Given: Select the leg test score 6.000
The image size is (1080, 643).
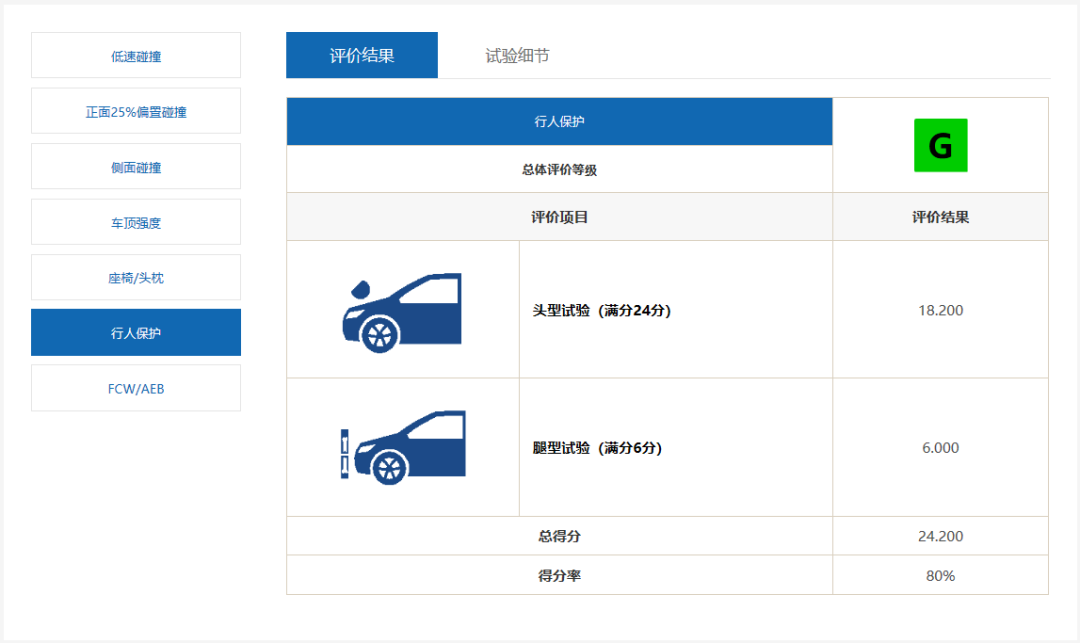Looking at the screenshot, I should [x=940, y=448].
